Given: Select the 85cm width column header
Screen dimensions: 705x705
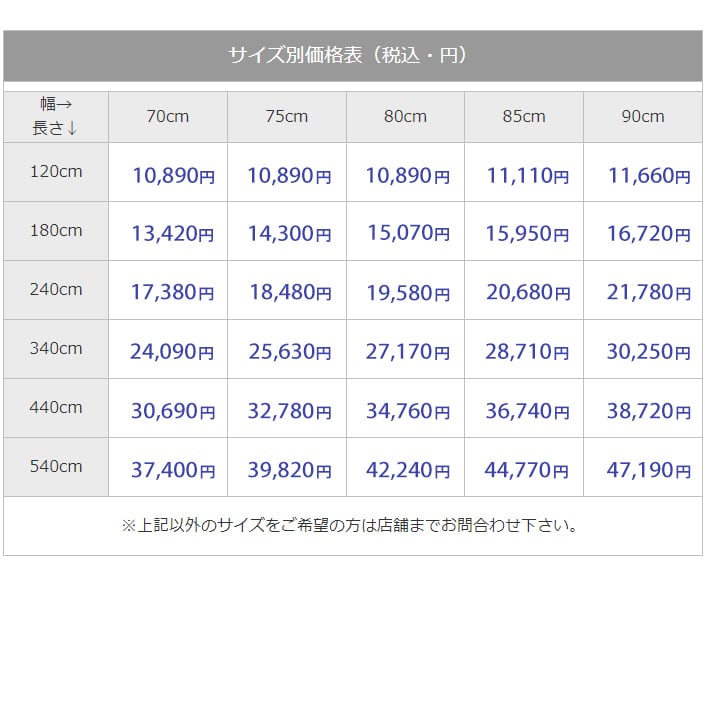Looking at the screenshot, I should [524, 117].
